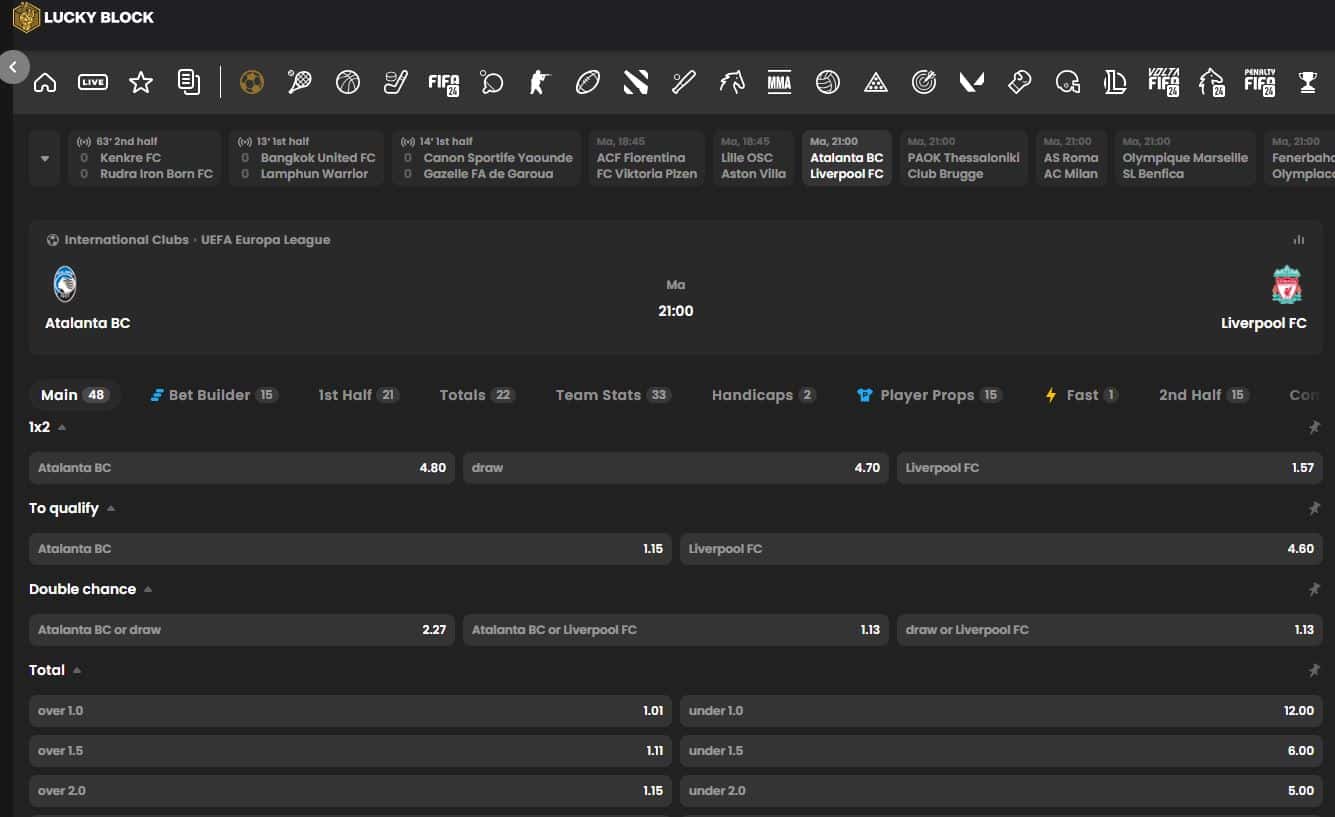Select the League of Legends icon
1335x817 pixels.
(x=1116, y=82)
